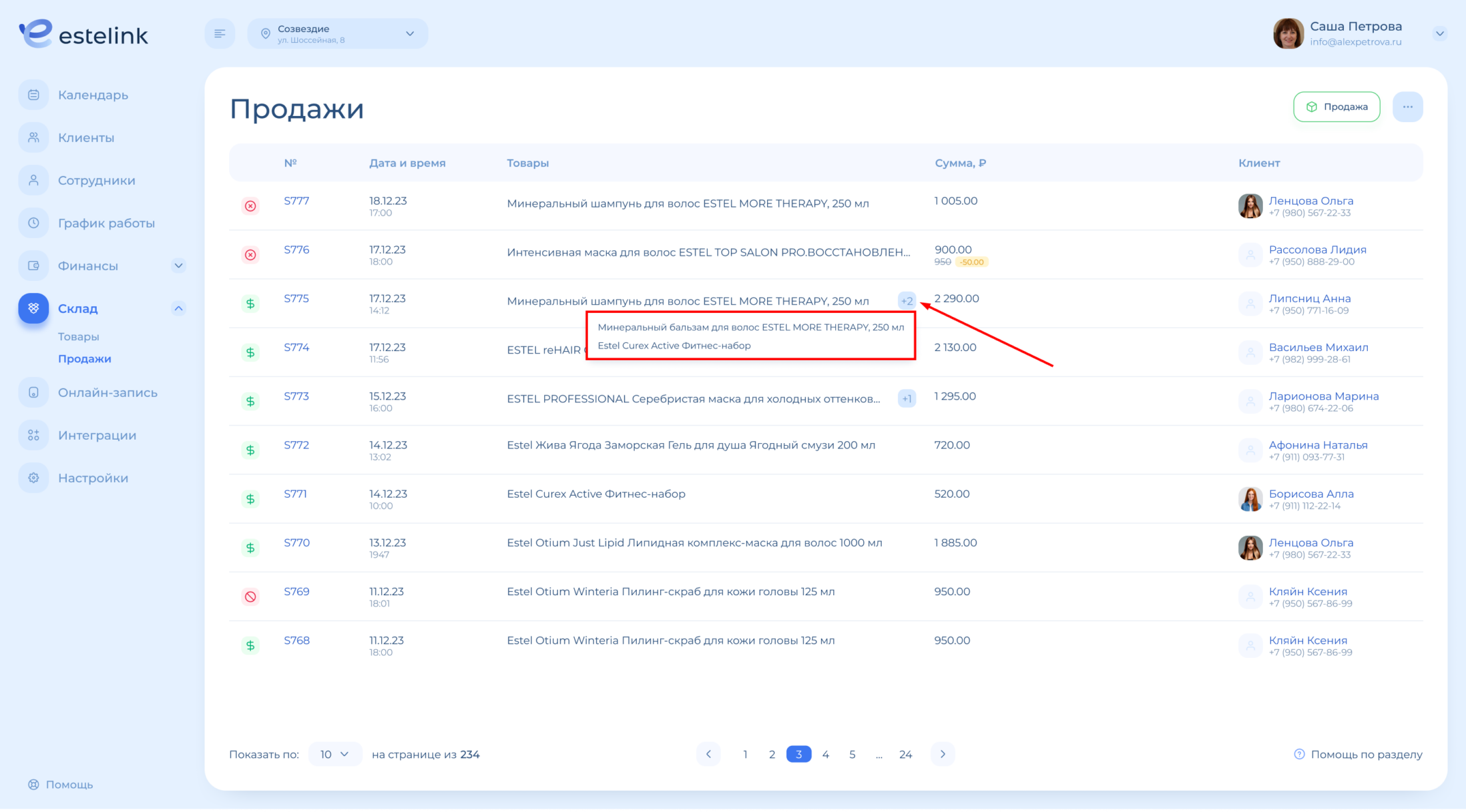1466x812 pixels.
Task: Open sale number S770
Action: coord(296,542)
